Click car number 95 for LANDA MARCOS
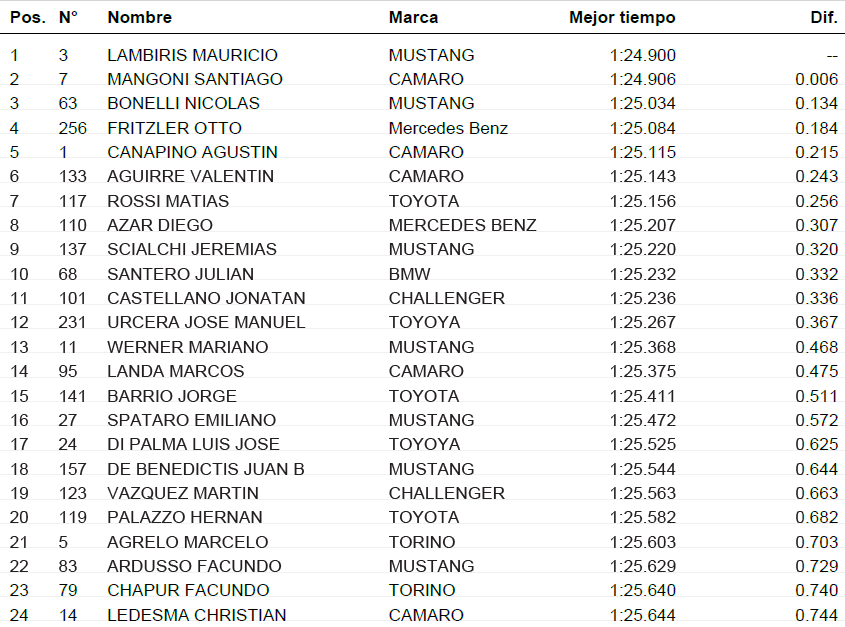 67,371
